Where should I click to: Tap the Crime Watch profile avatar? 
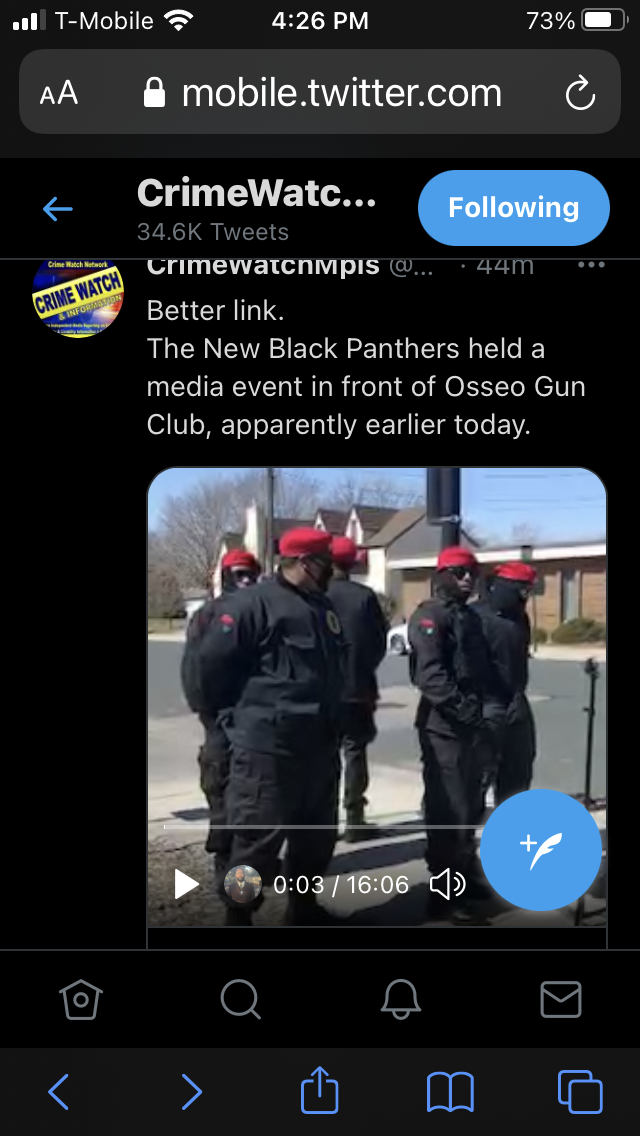click(x=78, y=297)
